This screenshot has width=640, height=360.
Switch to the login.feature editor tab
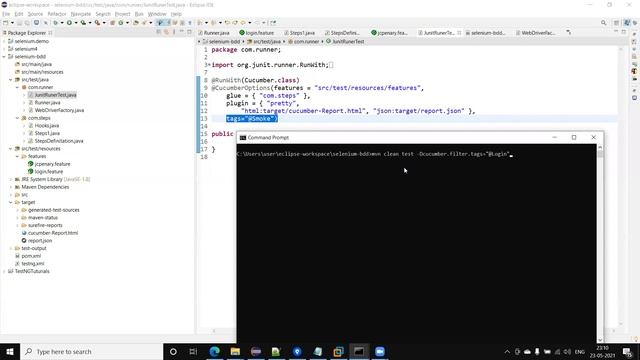tap(257, 33)
